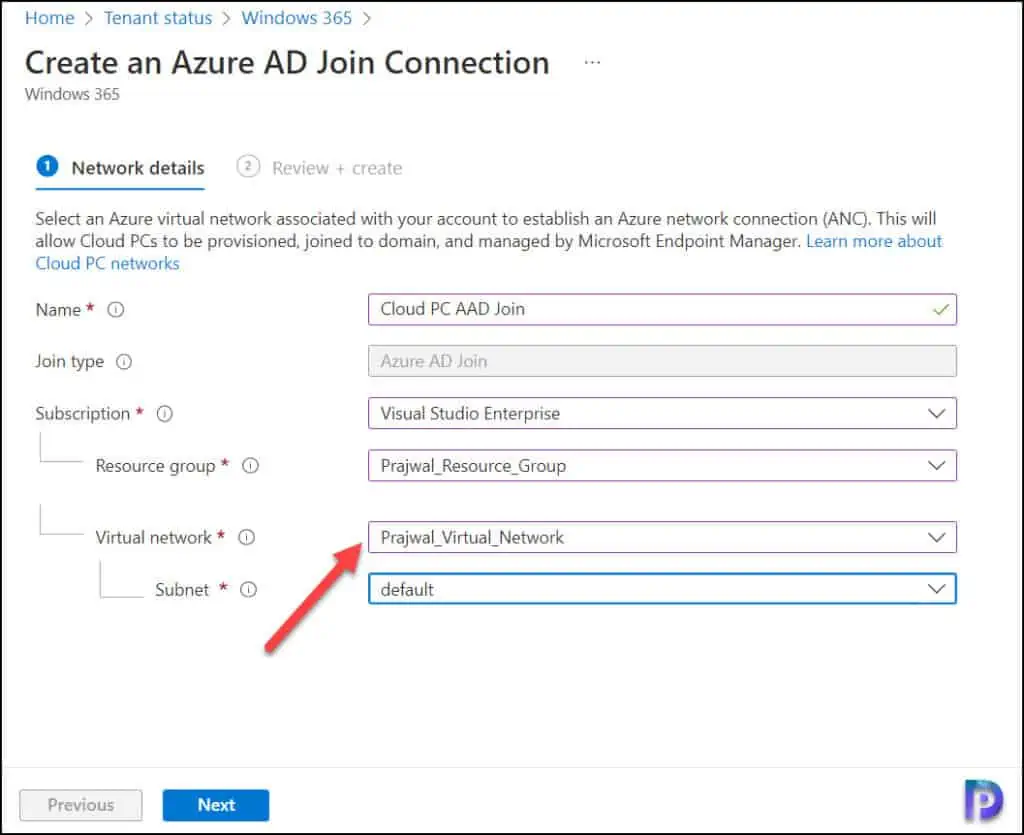Click the disabled Join type field

pyautogui.click(x=662, y=361)
